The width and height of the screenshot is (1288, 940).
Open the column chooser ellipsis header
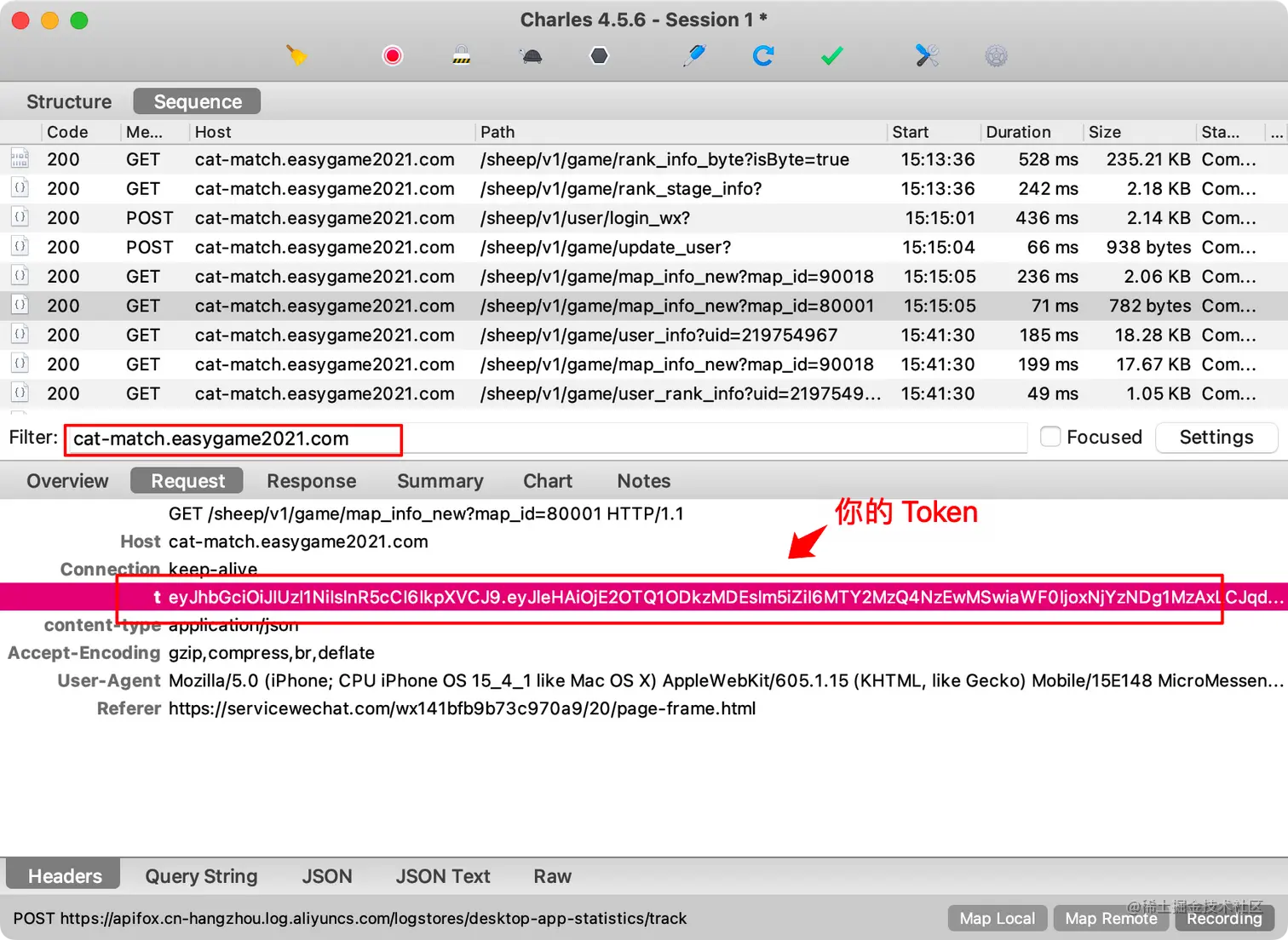point(1276,132)
